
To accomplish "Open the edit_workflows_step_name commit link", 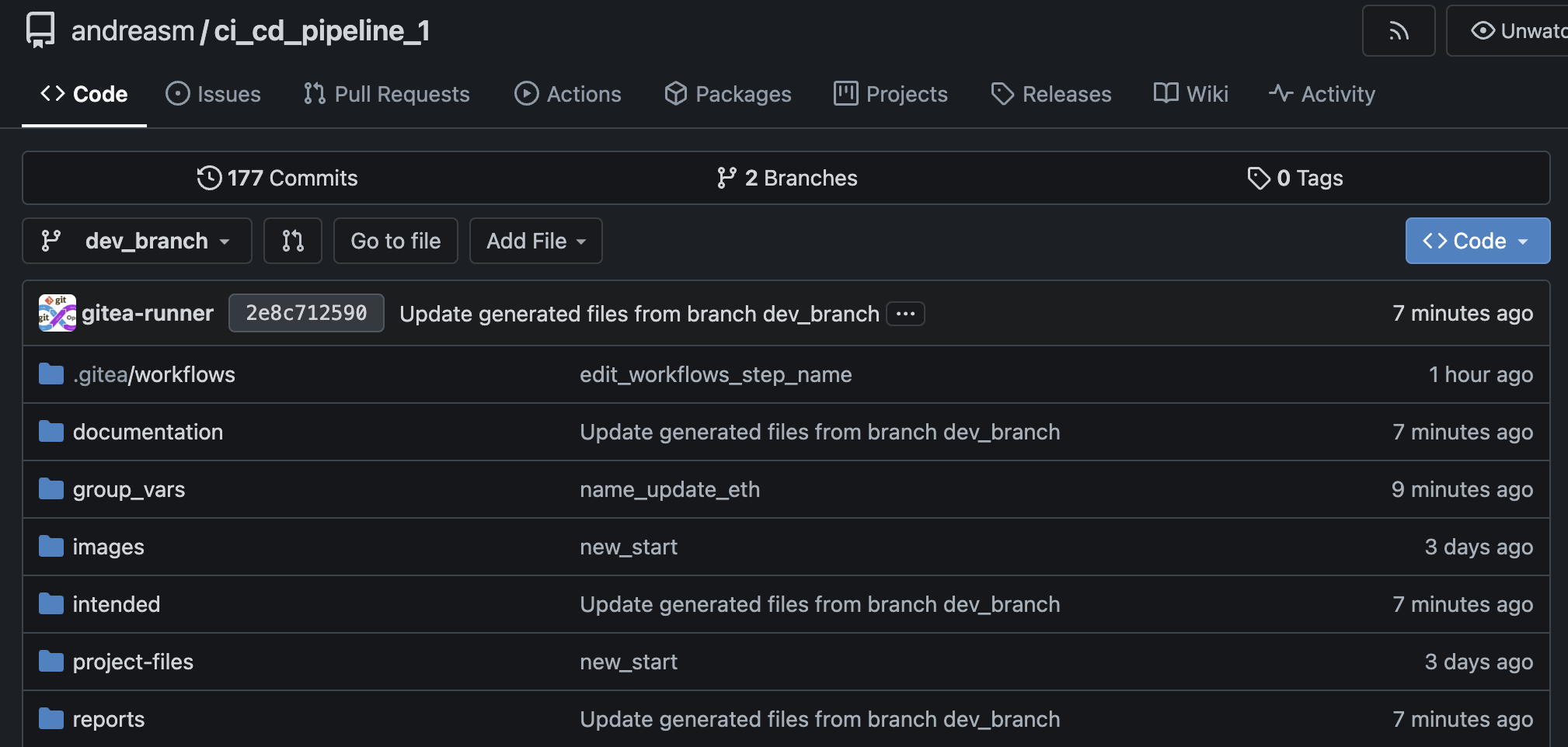I will [716, 374].
